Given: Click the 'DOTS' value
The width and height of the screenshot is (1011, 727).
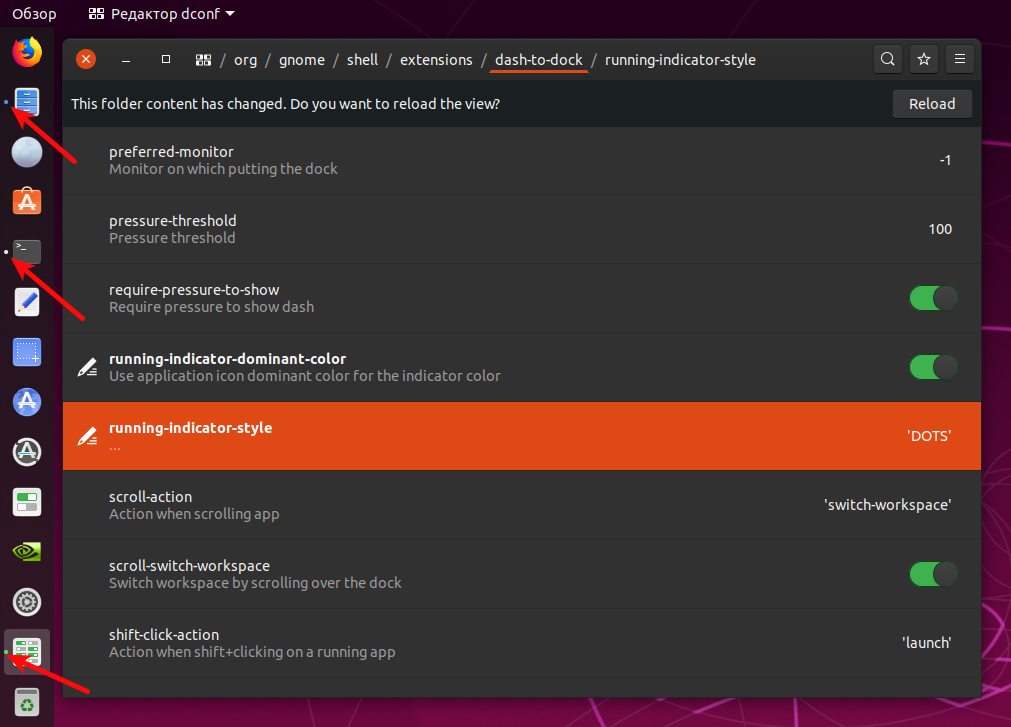Looking at the screenshot, I should 929,436.
